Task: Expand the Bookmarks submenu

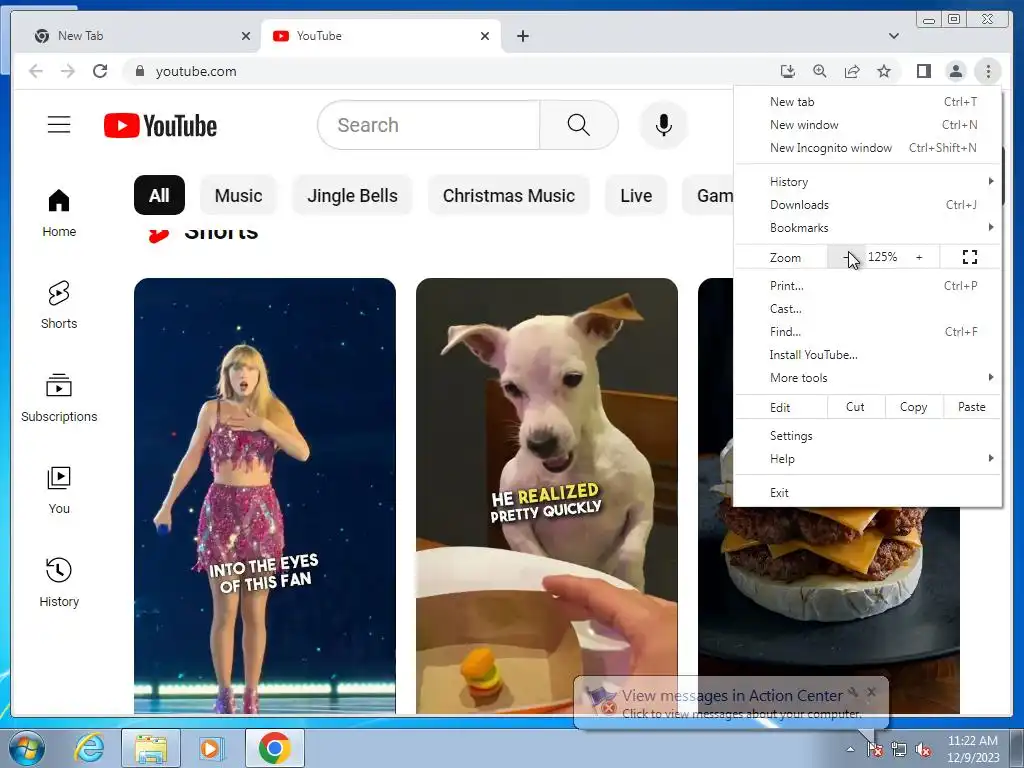Action: coord(869,228)
